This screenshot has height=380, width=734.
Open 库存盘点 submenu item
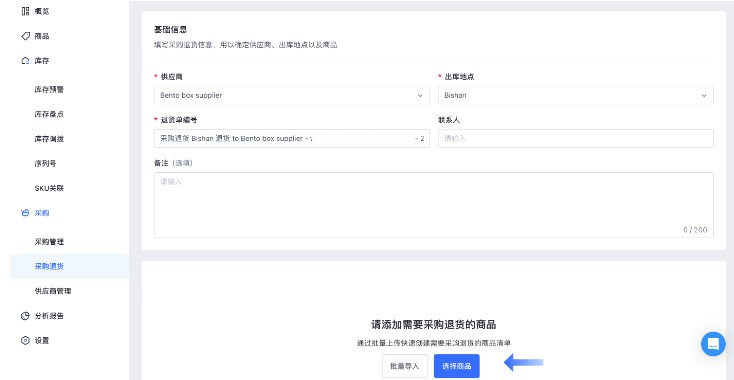coord(49,114)
